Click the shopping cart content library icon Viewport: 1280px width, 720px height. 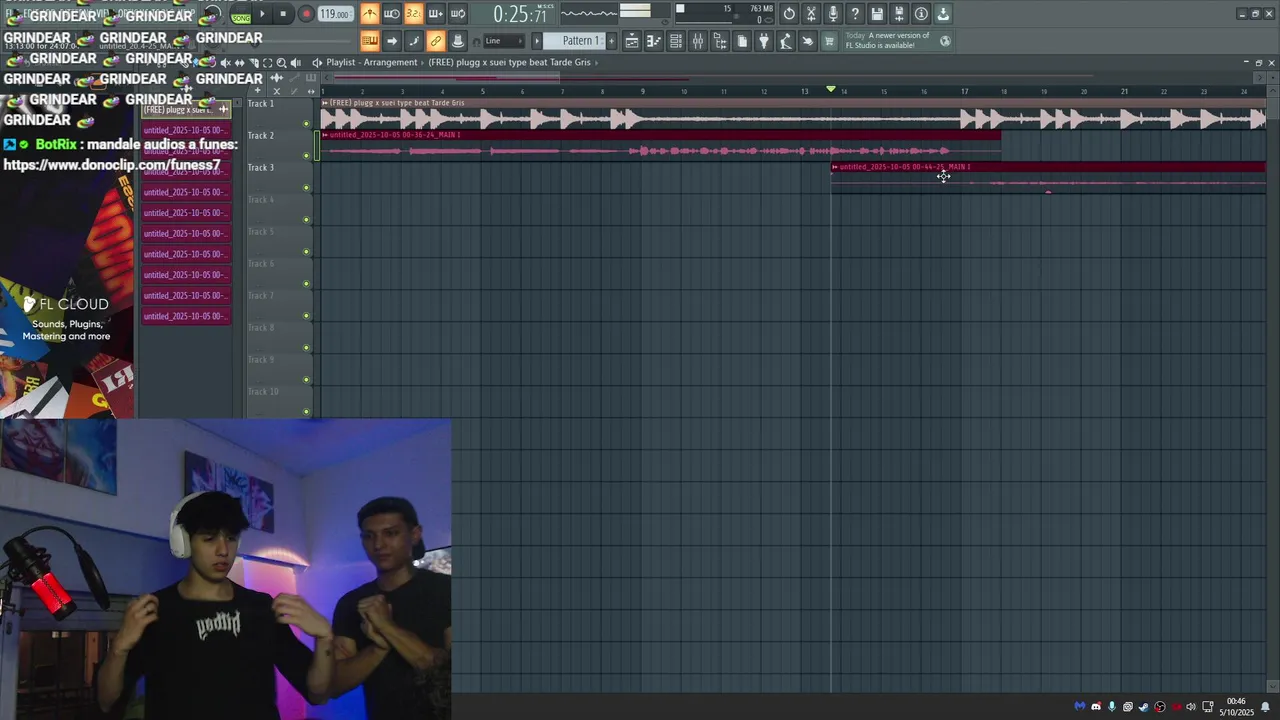tap(829, 41)
